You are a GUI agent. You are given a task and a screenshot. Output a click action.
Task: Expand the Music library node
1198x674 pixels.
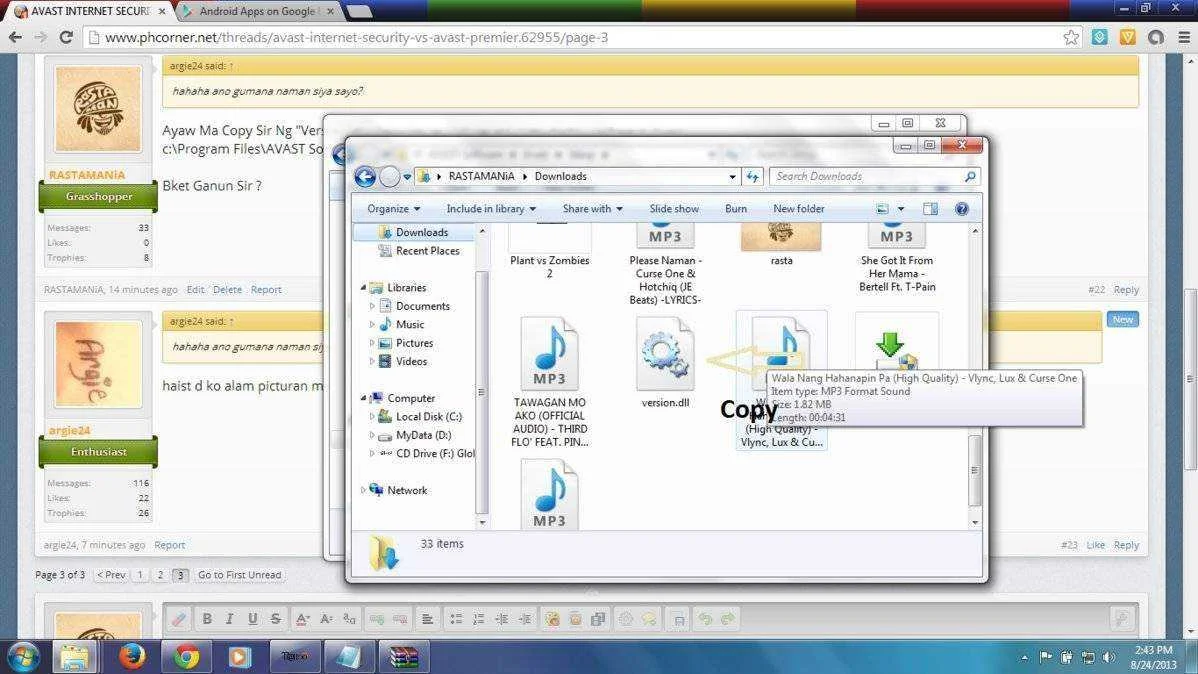[x=372, y=324]
